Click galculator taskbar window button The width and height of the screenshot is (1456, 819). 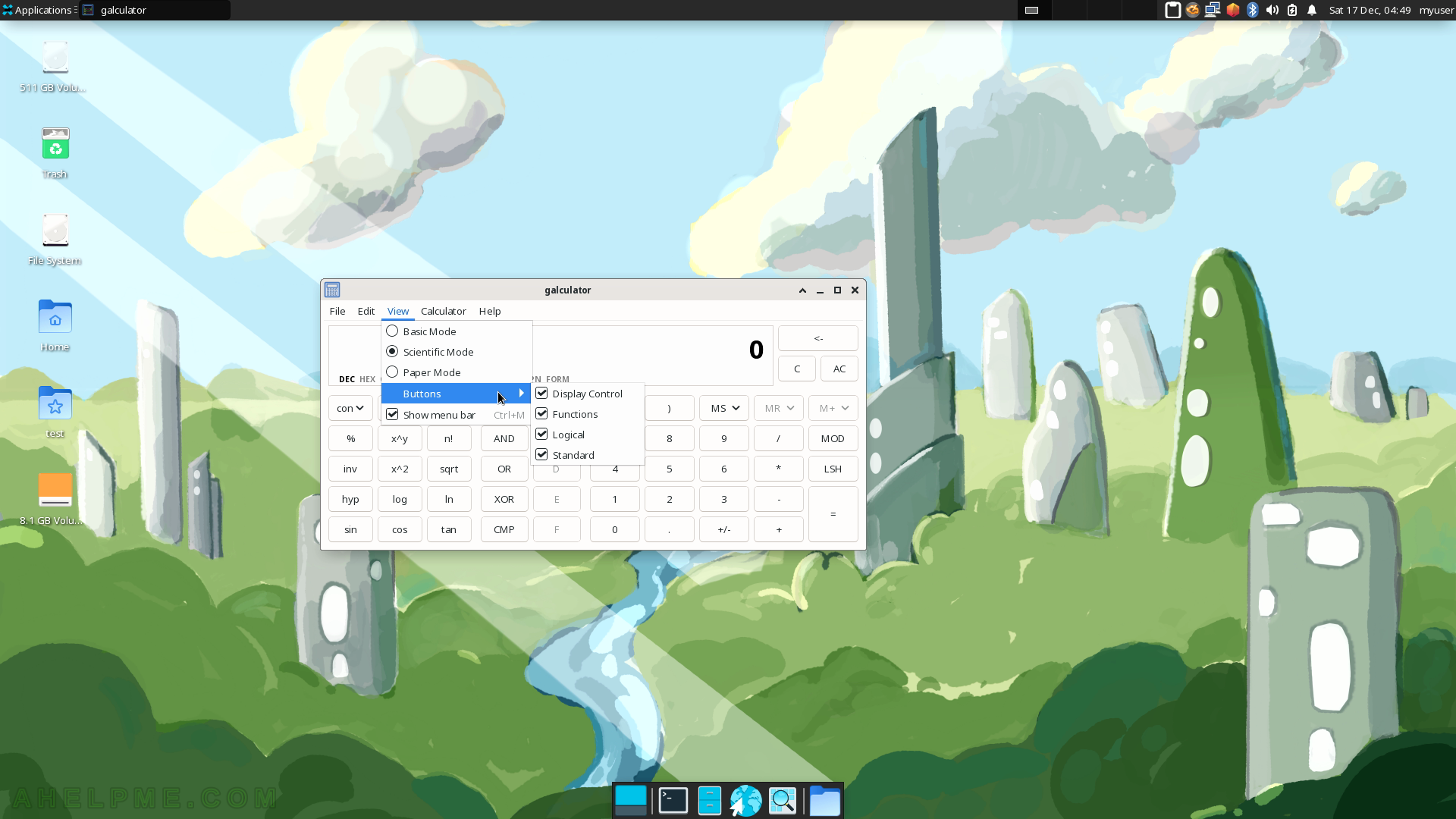tap(155, 10)
